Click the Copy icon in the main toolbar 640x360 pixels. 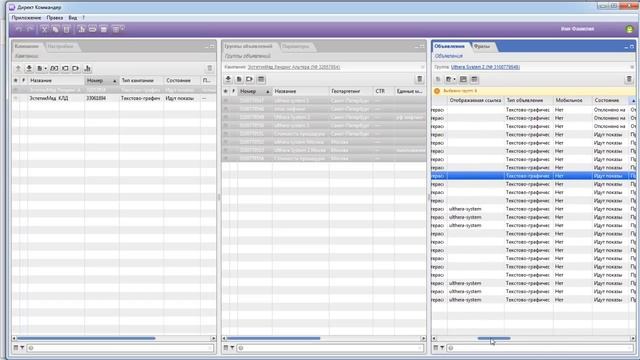coord(56,29)
